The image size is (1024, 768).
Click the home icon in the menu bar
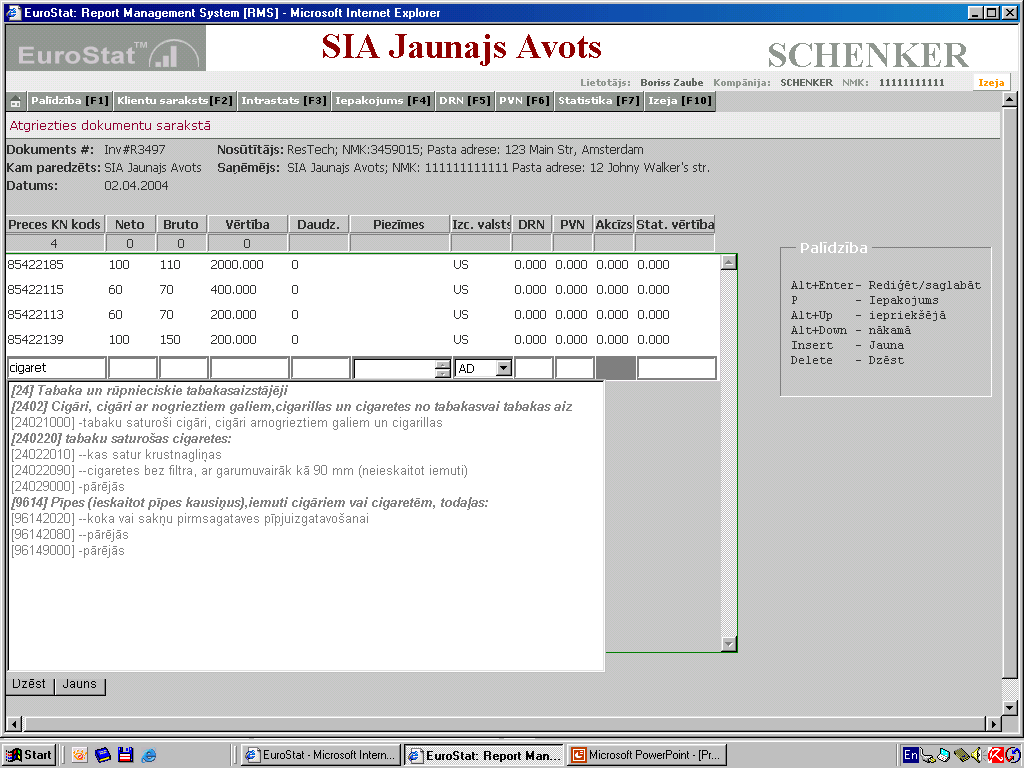pyautogui.click(x=16, y=102)
